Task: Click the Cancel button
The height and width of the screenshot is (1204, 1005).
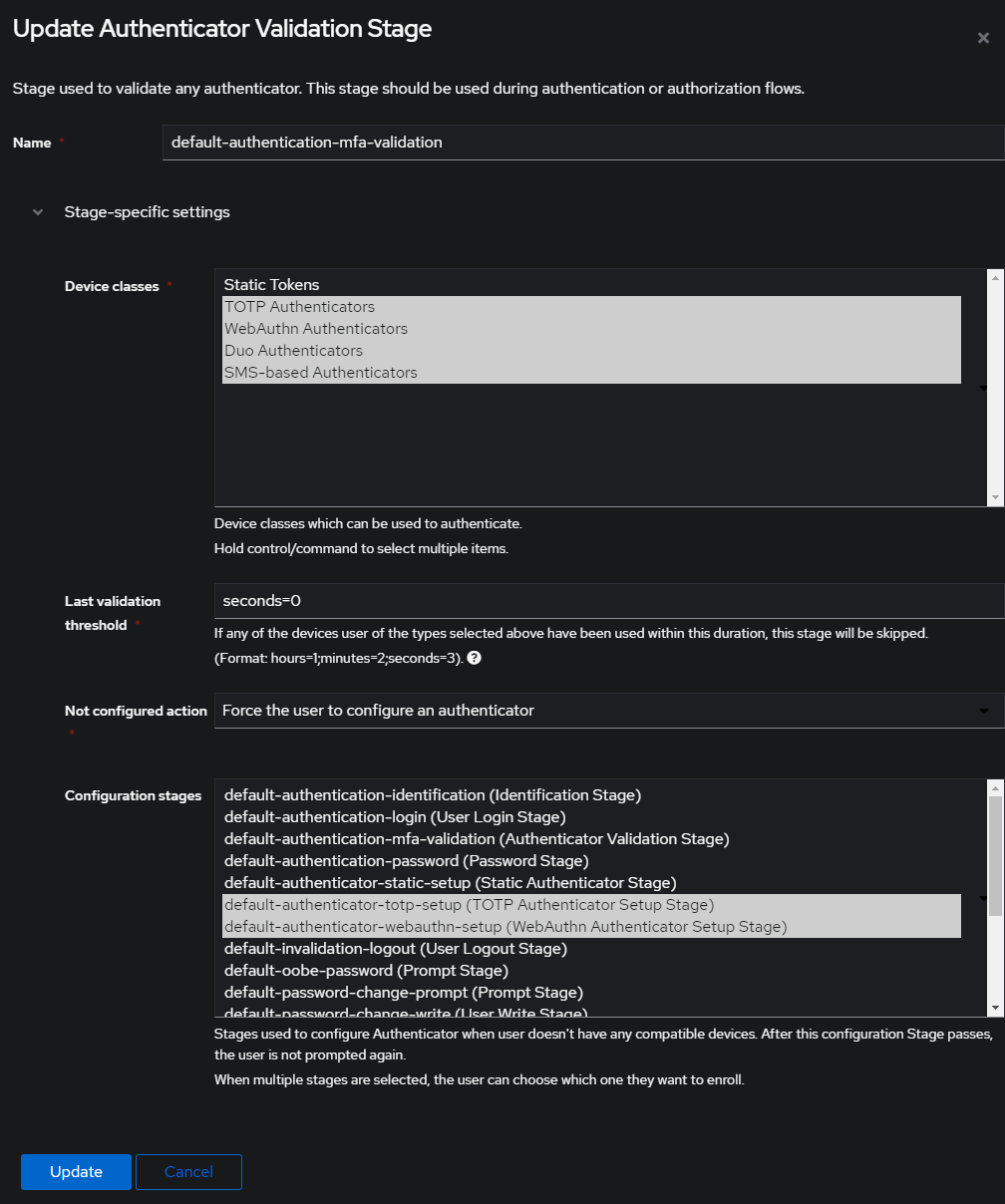Action: (x=188, y=1172)
